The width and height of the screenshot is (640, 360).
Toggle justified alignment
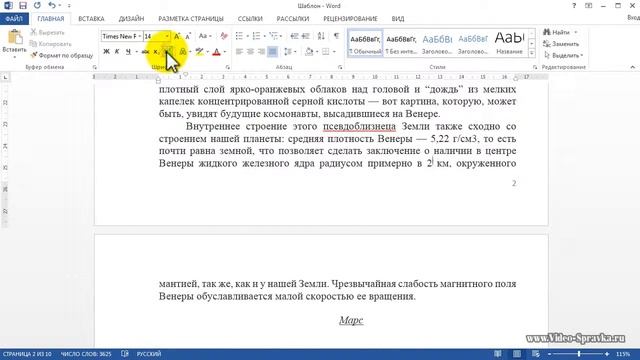pyautogui.click(x=272, y=52)
